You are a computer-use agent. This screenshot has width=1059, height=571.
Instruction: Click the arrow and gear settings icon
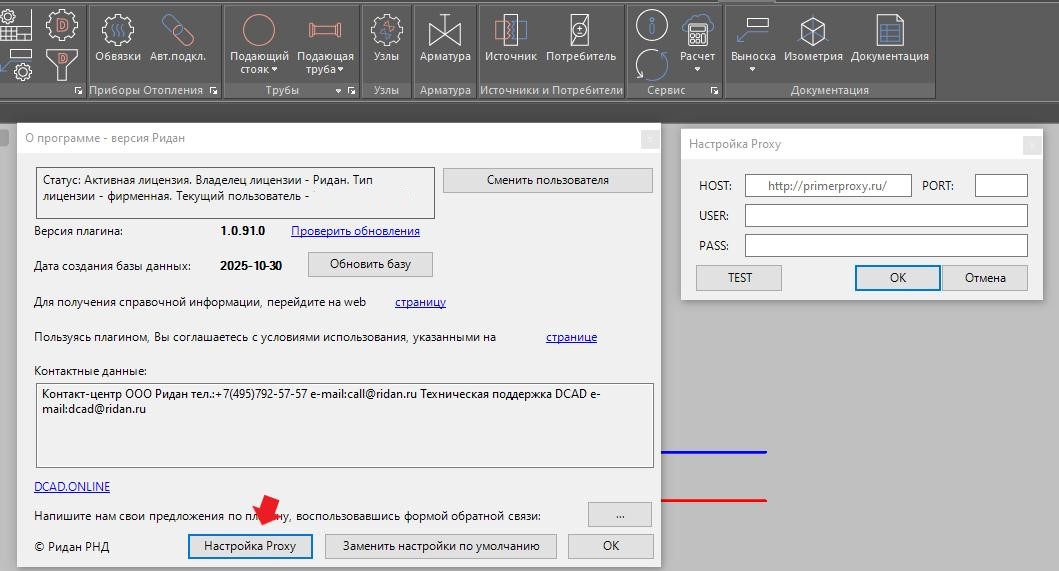click(x=16, y=65)
